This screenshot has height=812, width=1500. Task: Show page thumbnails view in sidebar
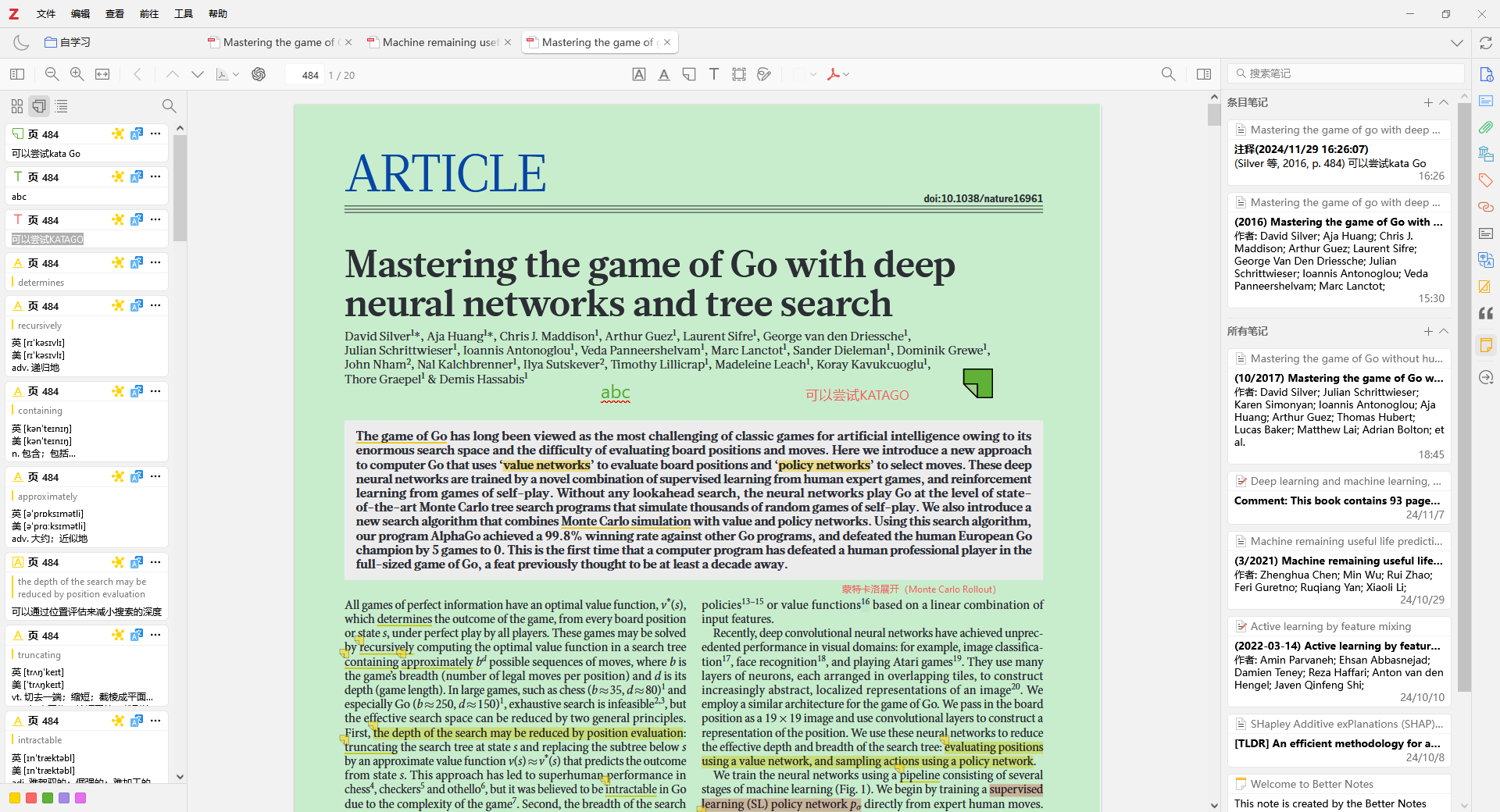17,105
